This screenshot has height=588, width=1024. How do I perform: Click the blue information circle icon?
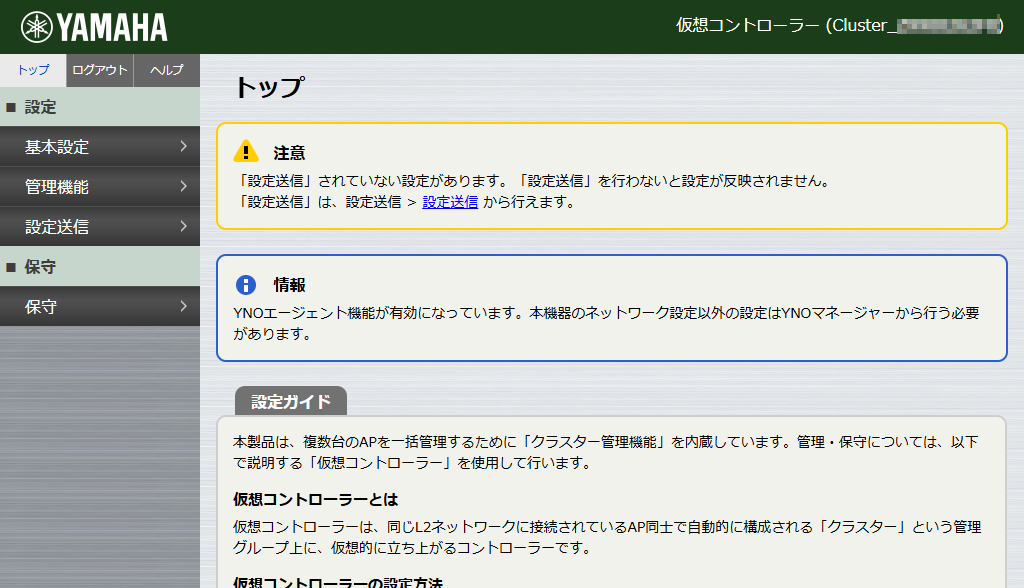point(246,285)
